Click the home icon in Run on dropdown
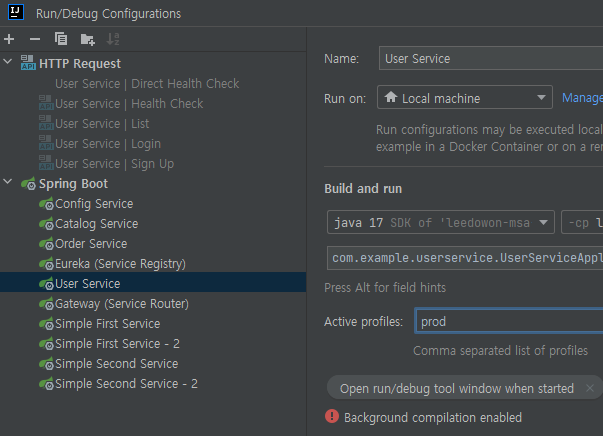The width and height of the screenshot is (603, 436). click(x=391, y=97)
